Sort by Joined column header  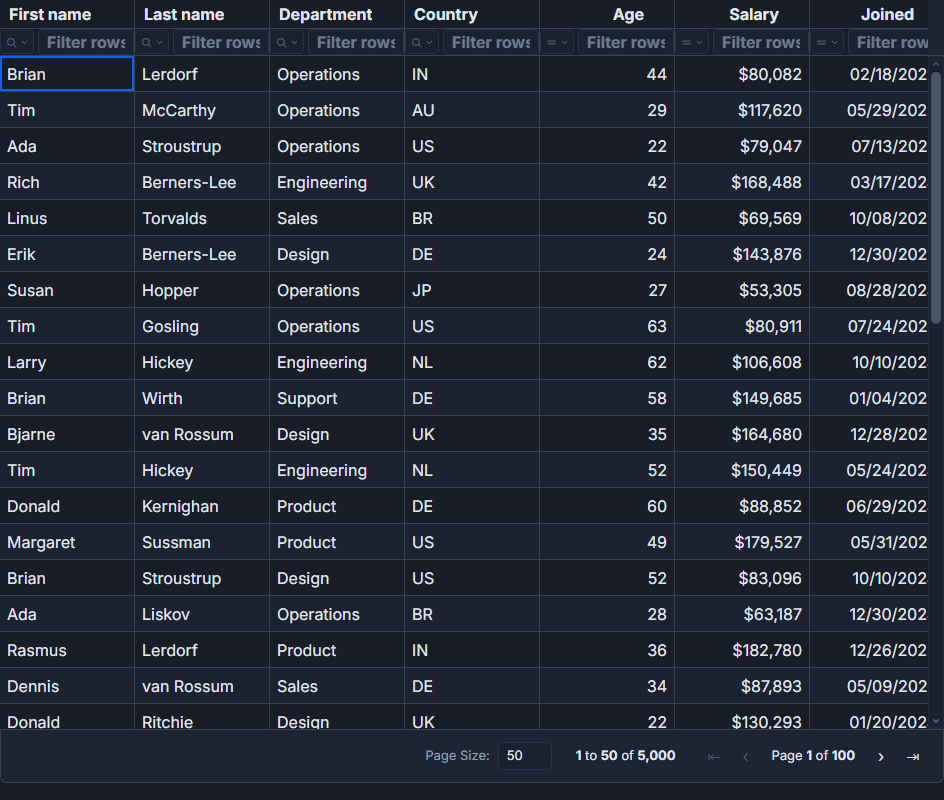pyautogui.click(x=869, y=14)
